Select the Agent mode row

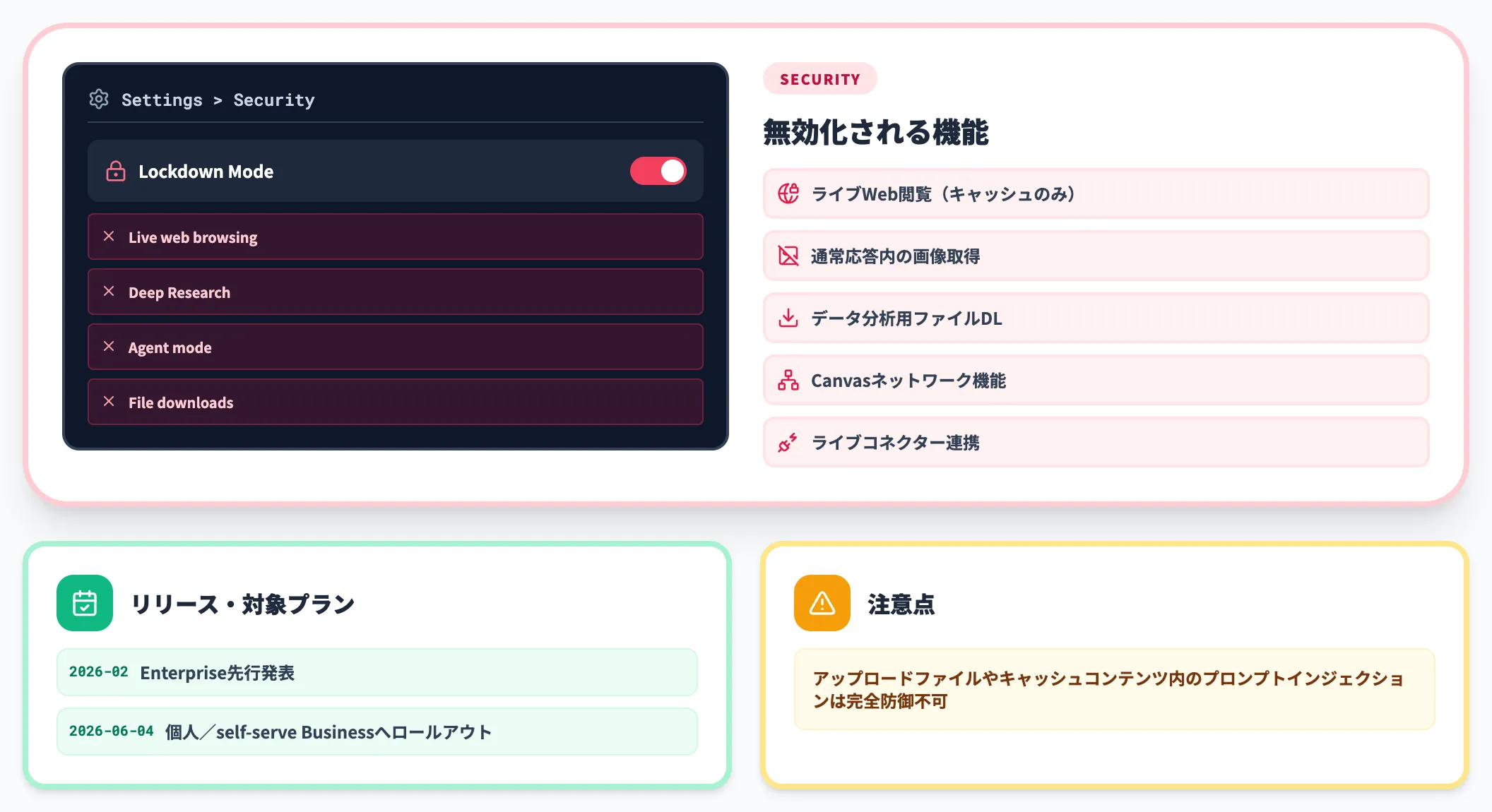coord(396,347)
